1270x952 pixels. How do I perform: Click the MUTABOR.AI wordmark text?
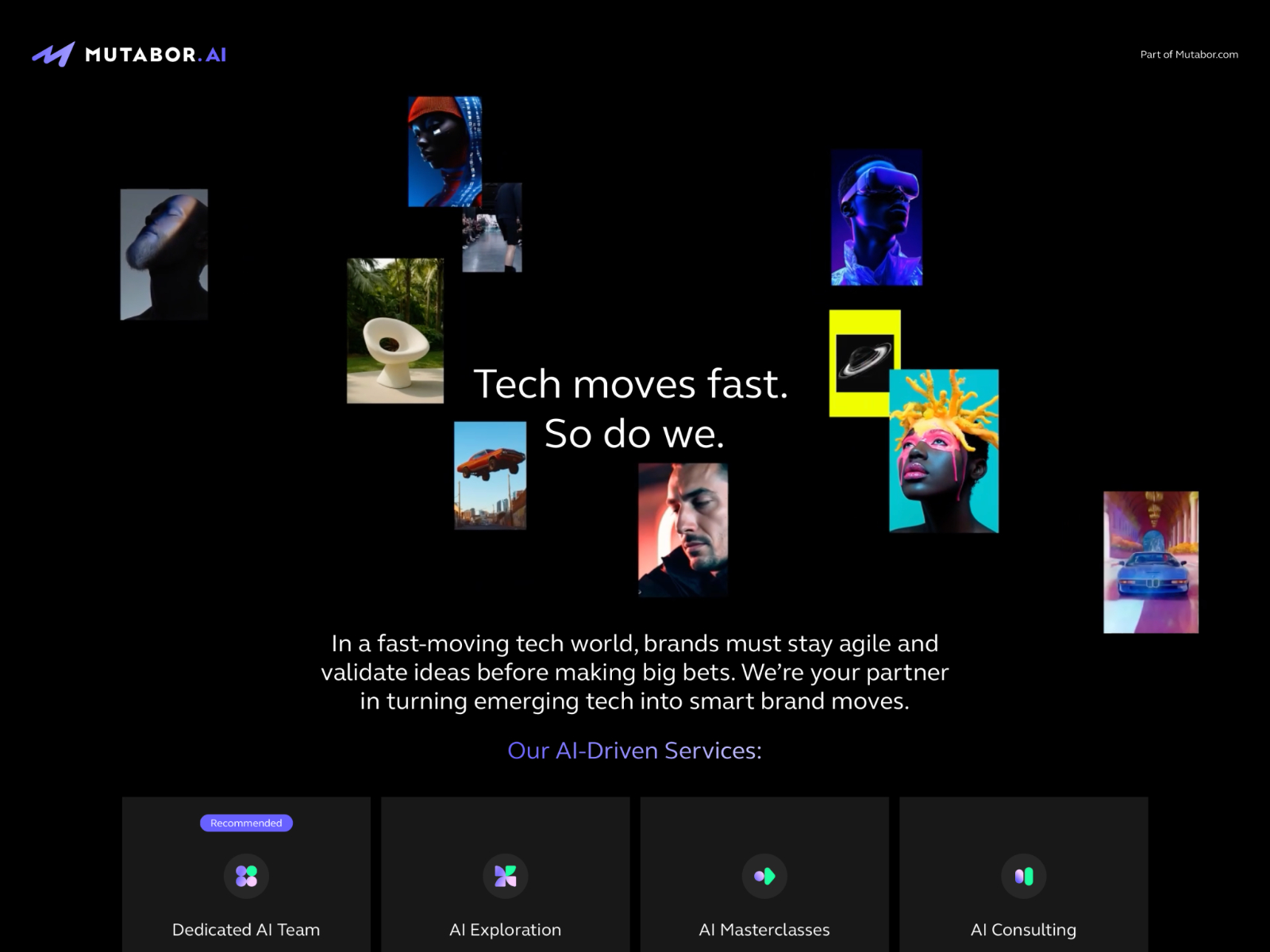(x=156, y=55)
